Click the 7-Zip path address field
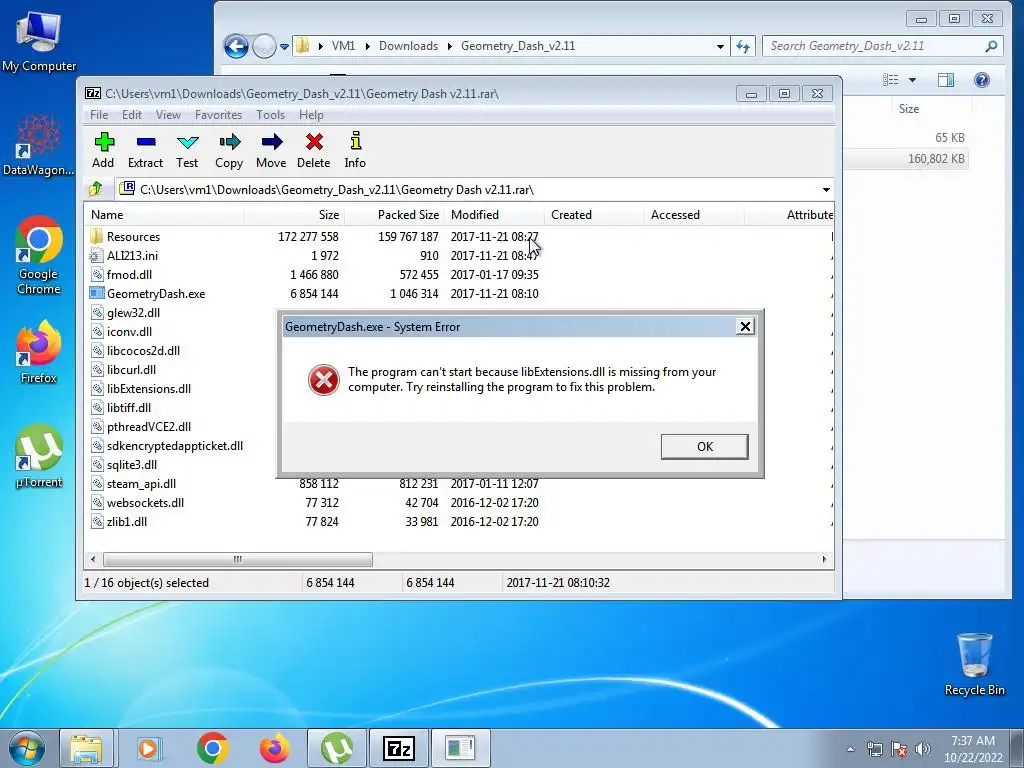 [470, 190]
